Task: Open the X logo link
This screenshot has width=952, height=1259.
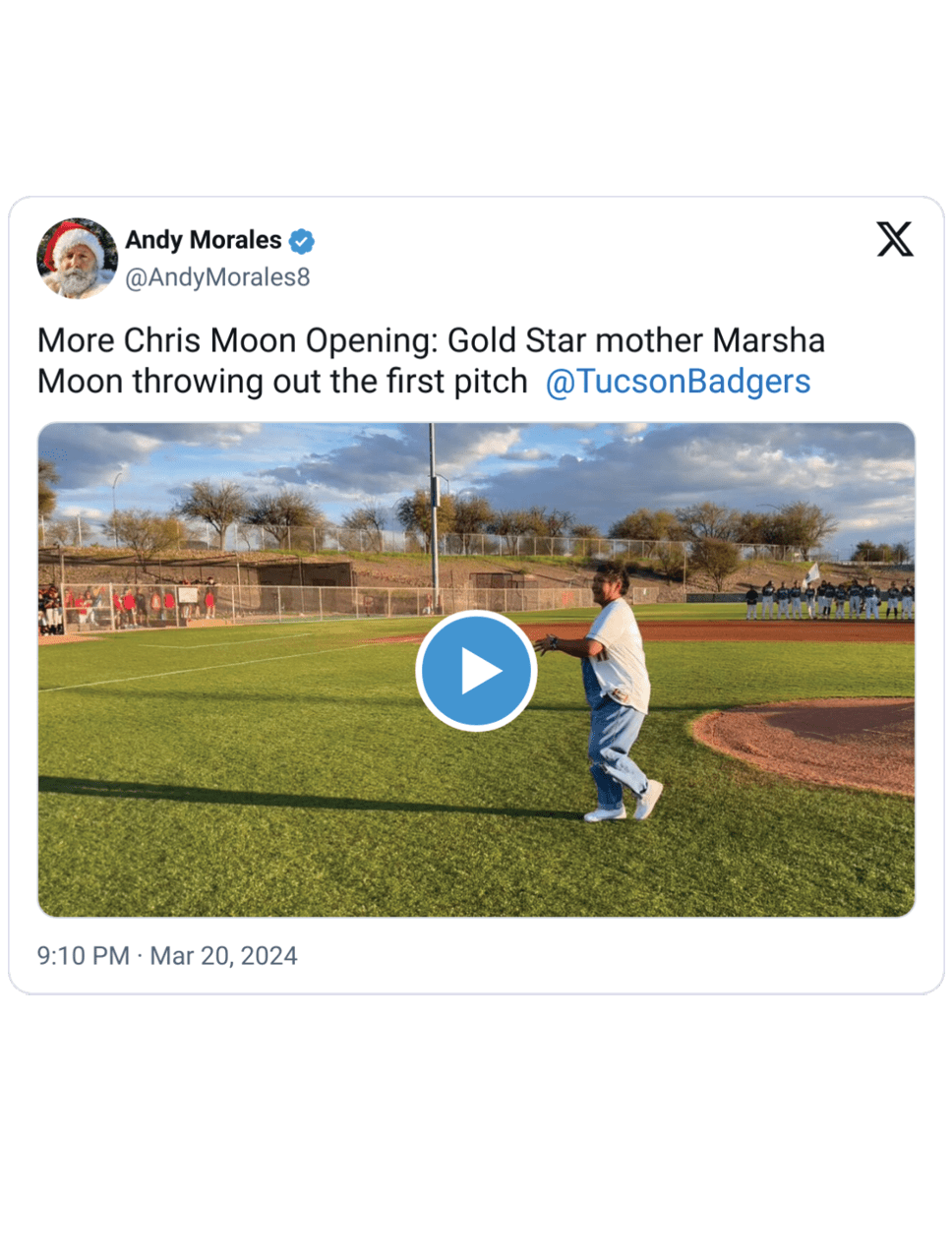Action: (894, 239)
